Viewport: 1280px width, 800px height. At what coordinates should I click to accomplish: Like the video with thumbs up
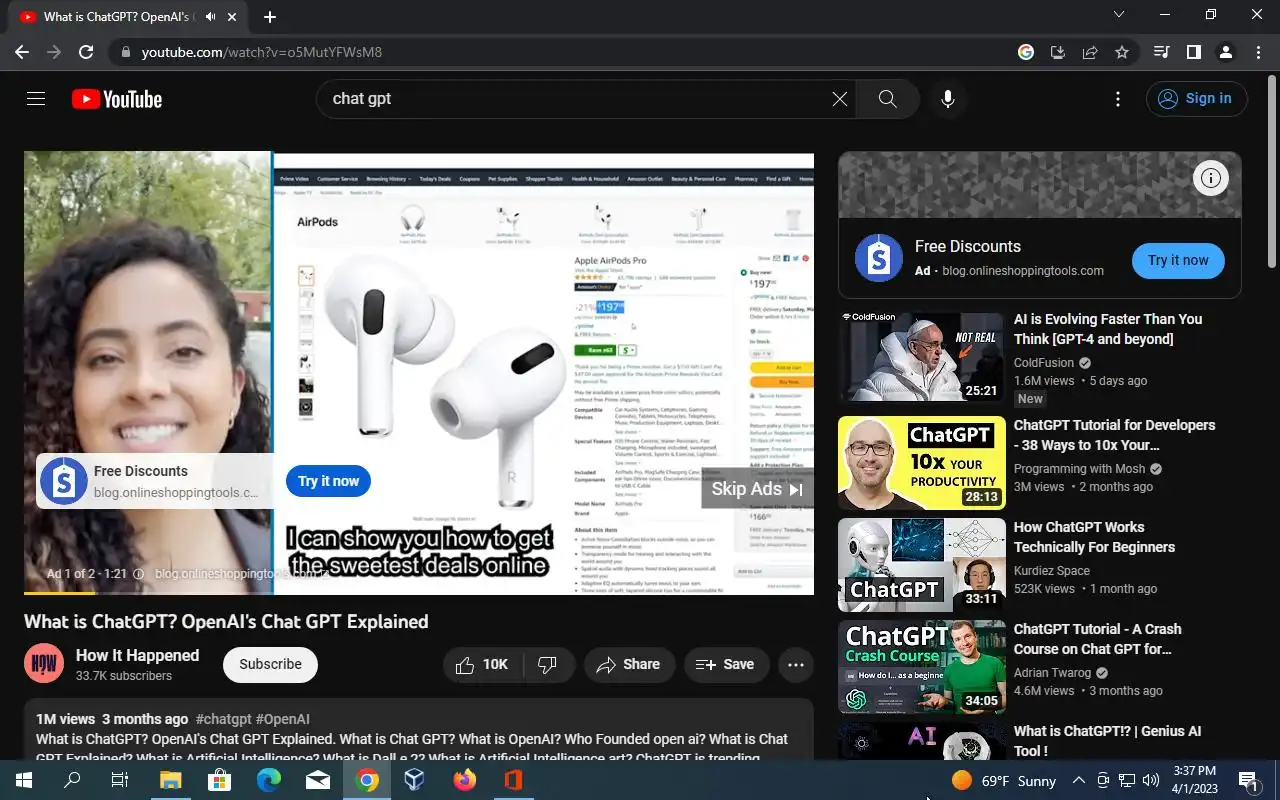(x=482, y=665)
